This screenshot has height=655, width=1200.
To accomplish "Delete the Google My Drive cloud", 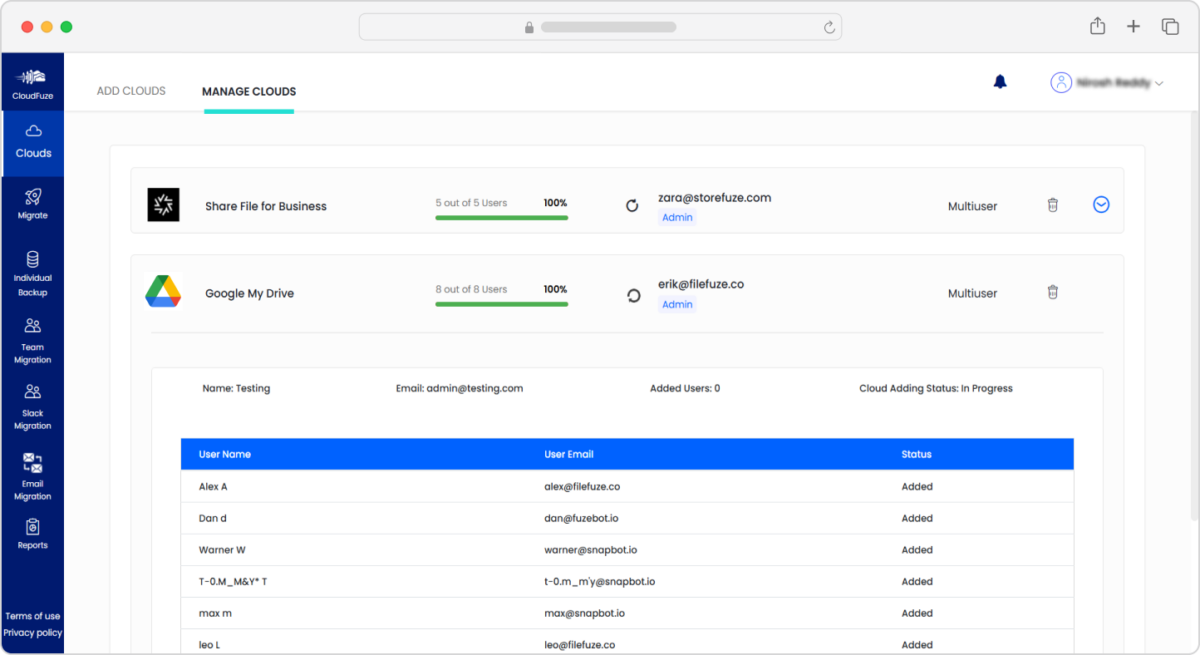I will coord(1052,292).
